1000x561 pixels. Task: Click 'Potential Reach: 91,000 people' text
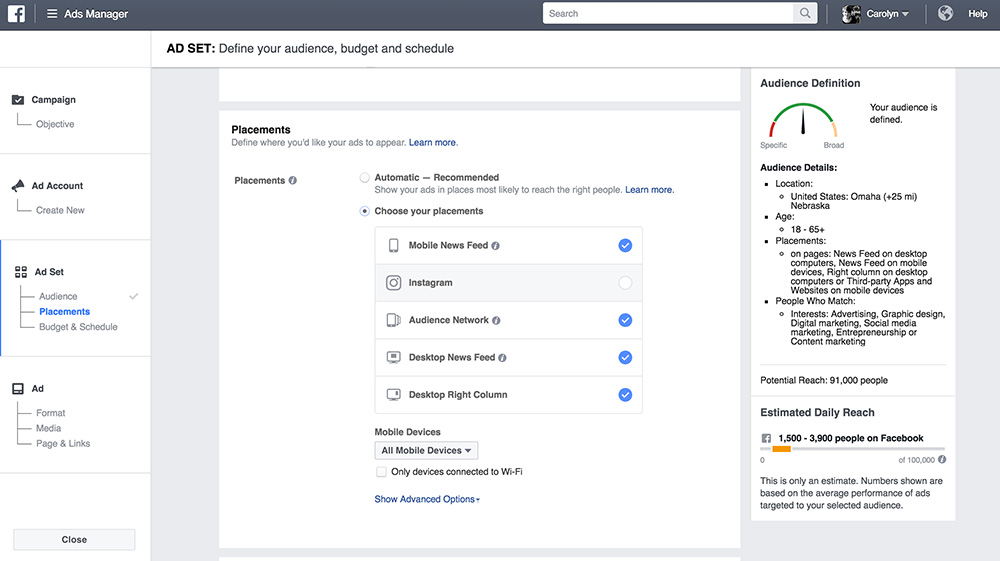pos(824,380)
